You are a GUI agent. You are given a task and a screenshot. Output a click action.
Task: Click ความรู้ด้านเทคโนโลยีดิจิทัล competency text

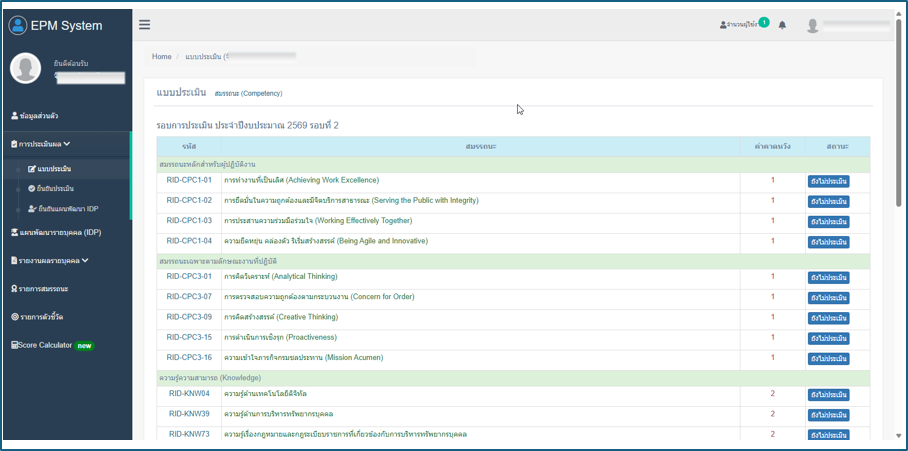265,394
